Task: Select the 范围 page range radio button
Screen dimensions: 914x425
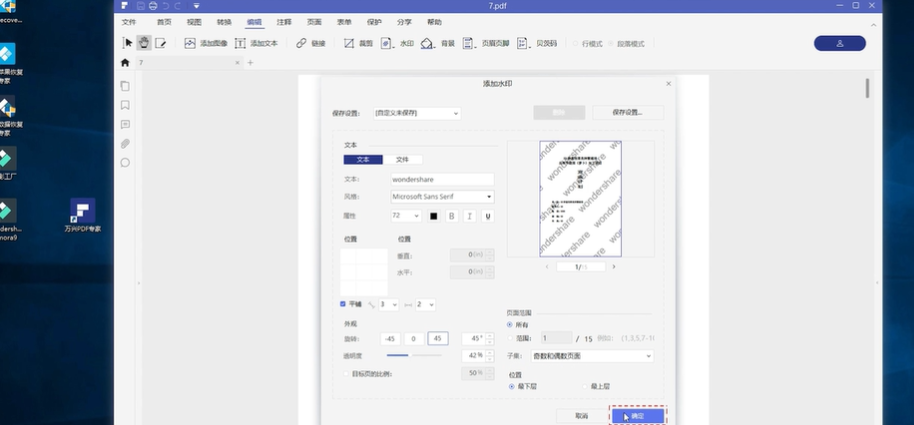Action: tap(510, 338)
